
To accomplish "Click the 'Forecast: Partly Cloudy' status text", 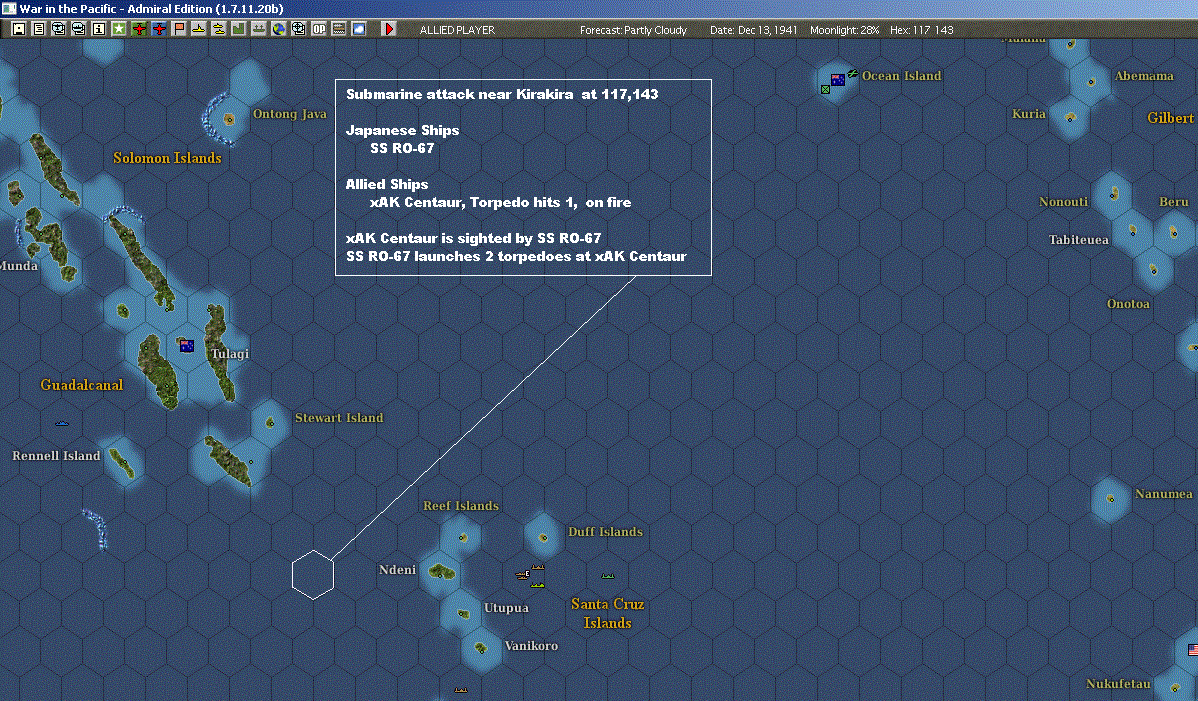I will (633, 30).
